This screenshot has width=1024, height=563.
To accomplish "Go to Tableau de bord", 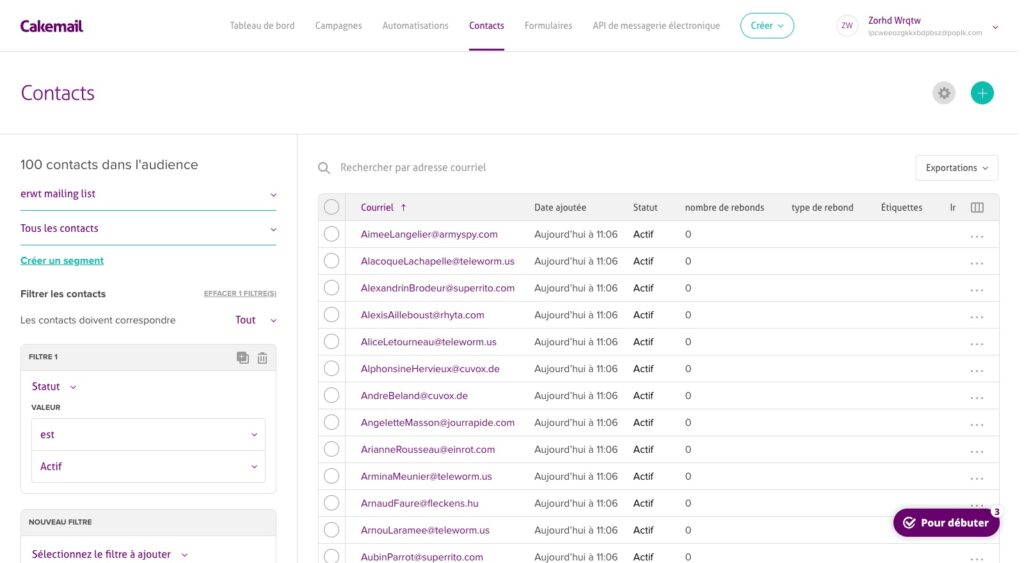I will [x=262, y=25].
